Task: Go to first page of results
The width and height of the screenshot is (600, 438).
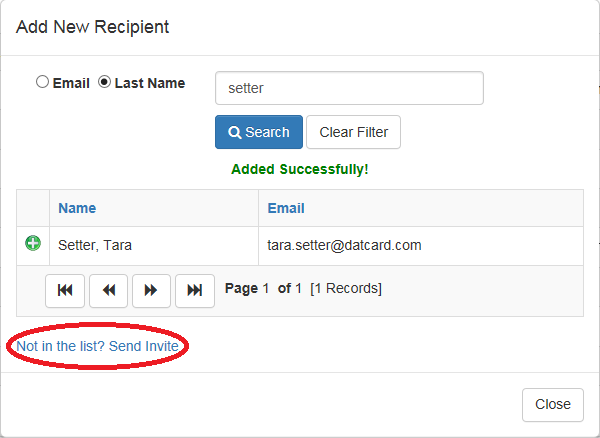Action: (65, 291)
